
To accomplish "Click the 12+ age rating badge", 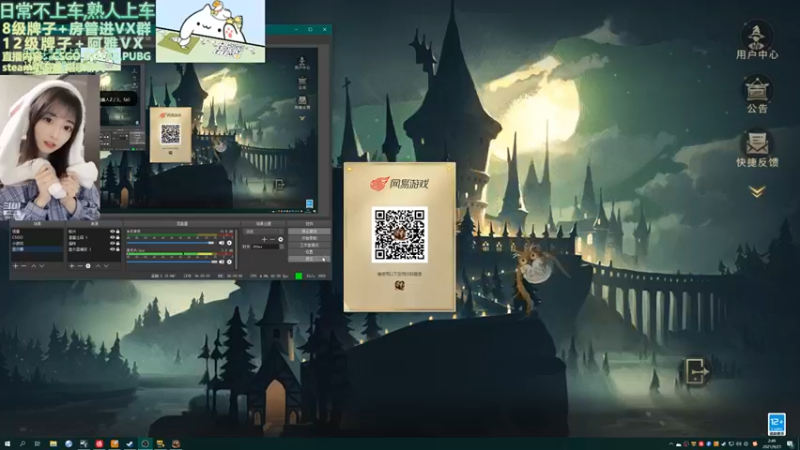I will (x=777, y=424).
